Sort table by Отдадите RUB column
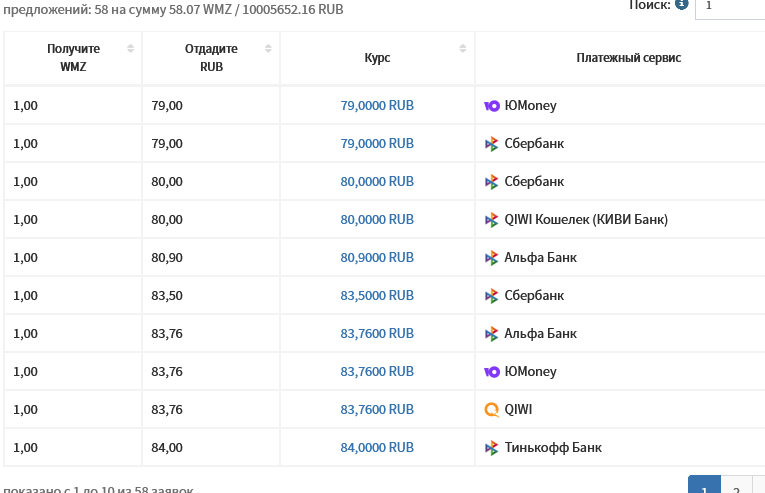Screen dimensions: 765x493 coord(268,48)
